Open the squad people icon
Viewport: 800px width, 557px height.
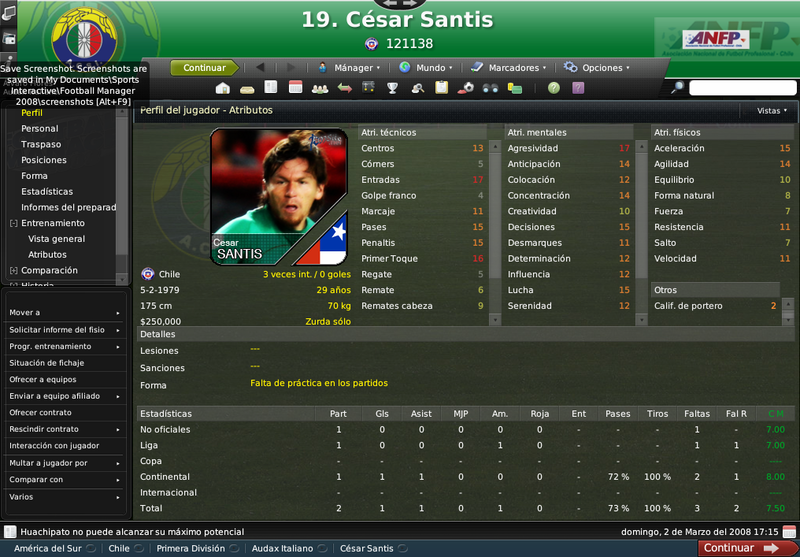click(320, 88)
